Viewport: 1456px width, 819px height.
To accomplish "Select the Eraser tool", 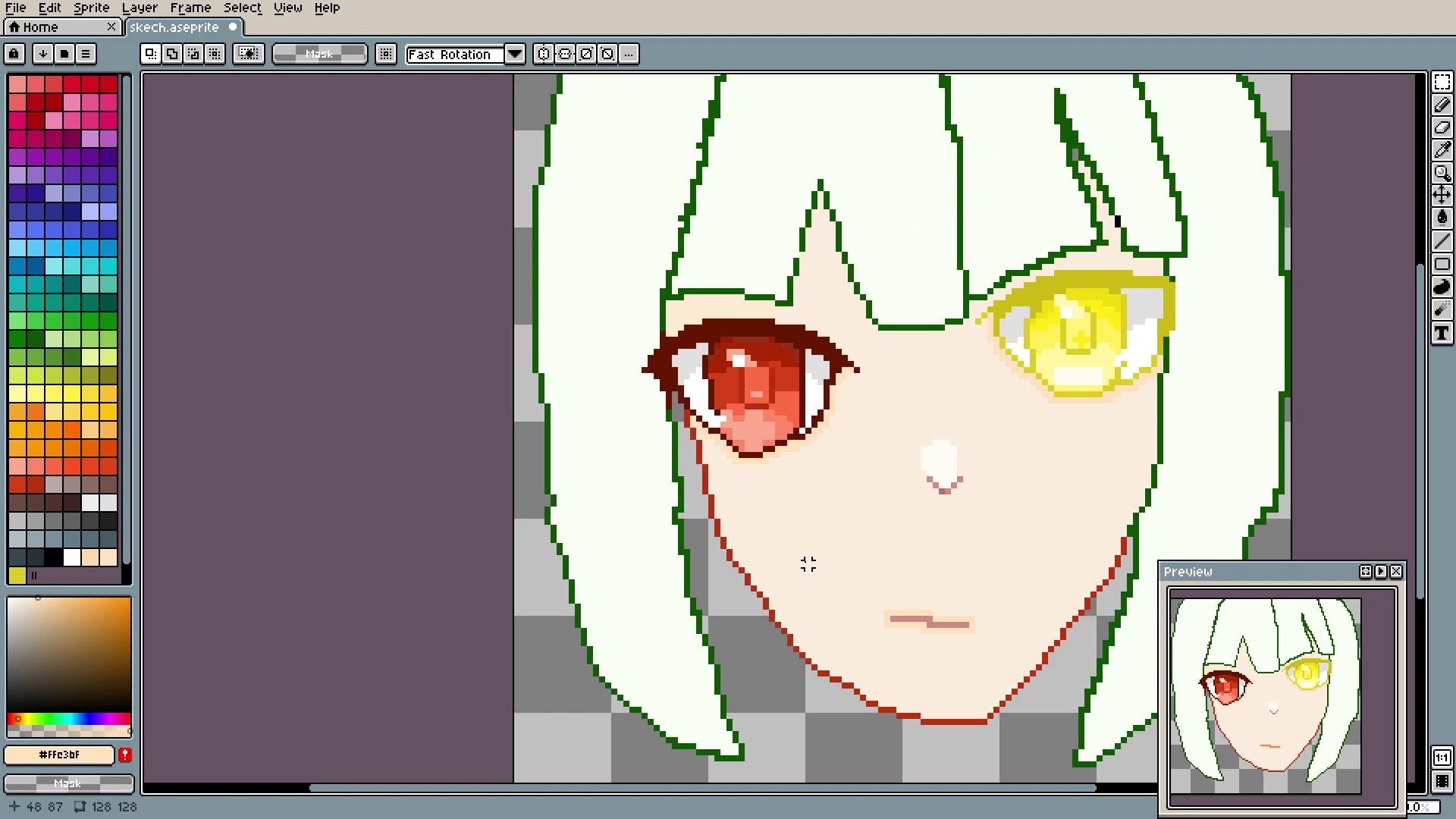I will point(1442,127).
